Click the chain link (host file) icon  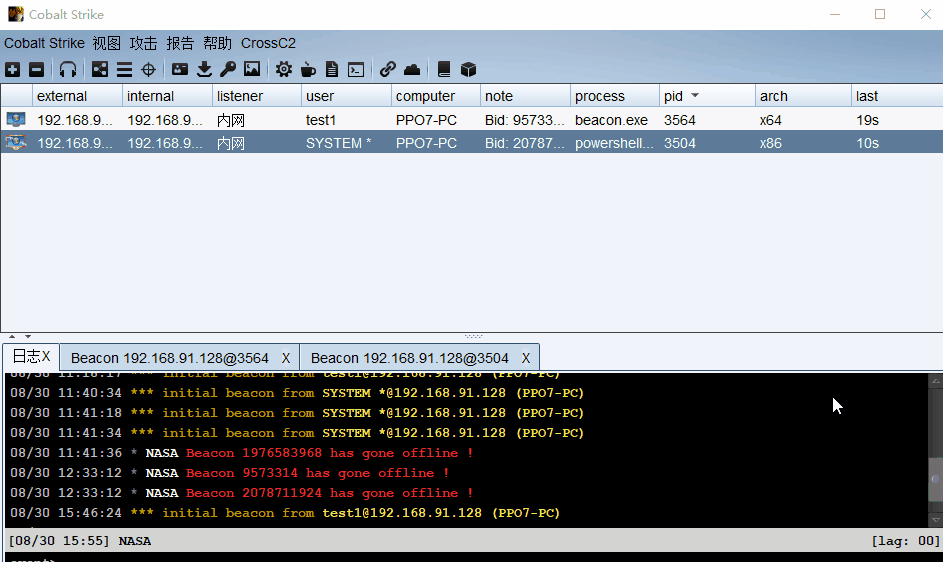388,70
